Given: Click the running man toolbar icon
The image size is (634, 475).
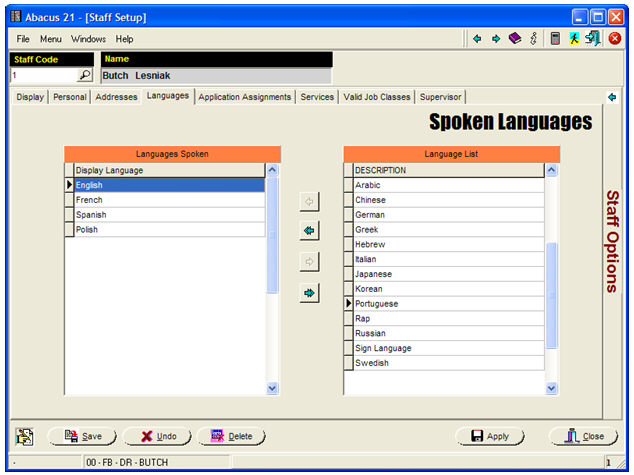Looking at the screenshot, I should tap(575, 39).
